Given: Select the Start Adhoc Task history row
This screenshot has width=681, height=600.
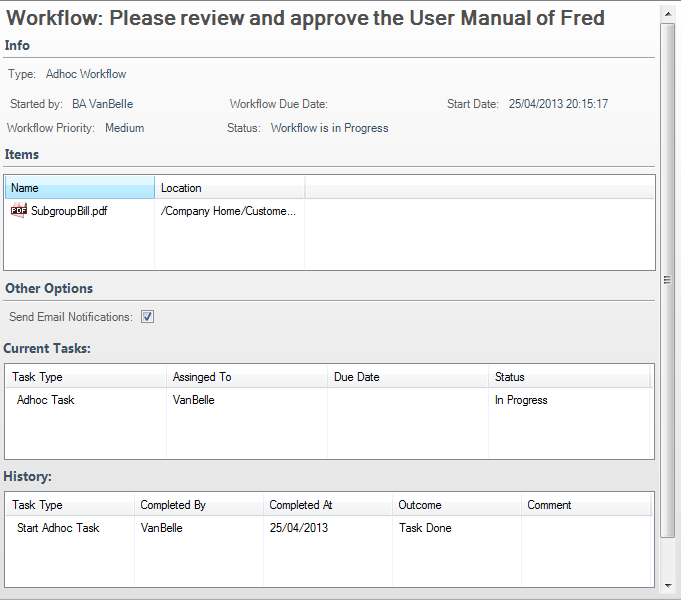Looking at the screenshot, I should [x=58, y=528].
